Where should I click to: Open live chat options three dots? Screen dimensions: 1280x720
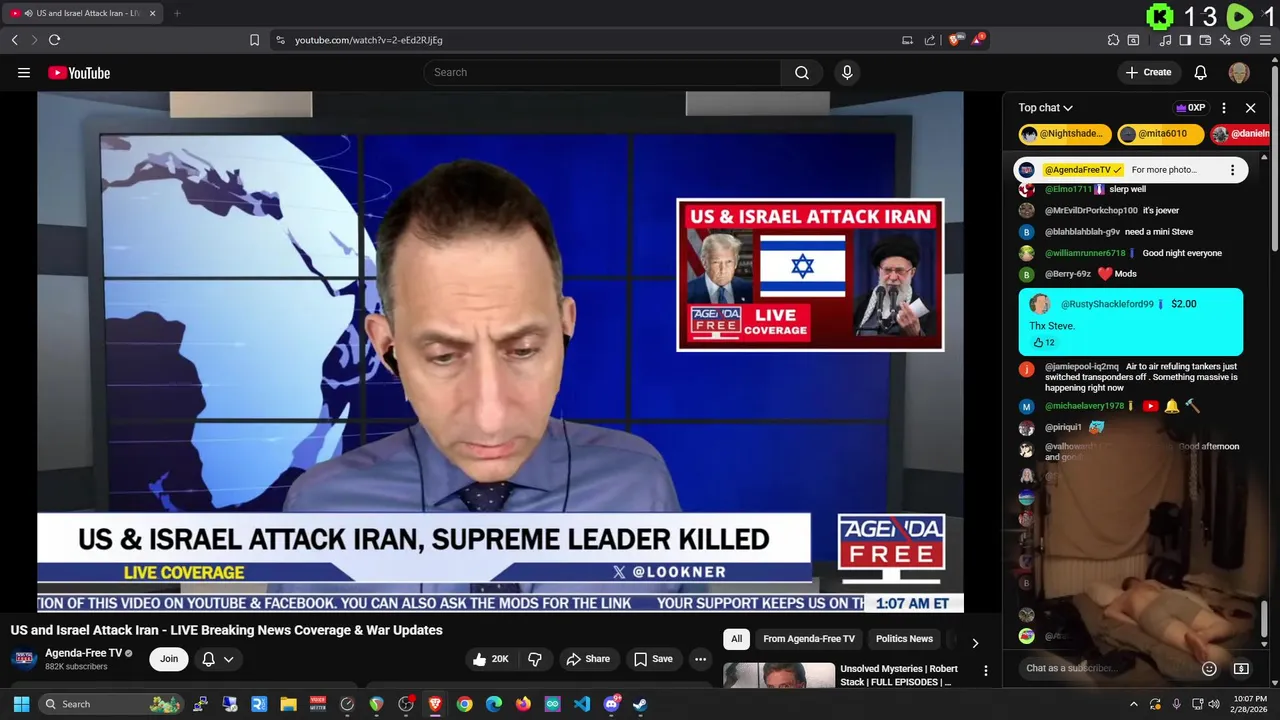(1223, 108)
